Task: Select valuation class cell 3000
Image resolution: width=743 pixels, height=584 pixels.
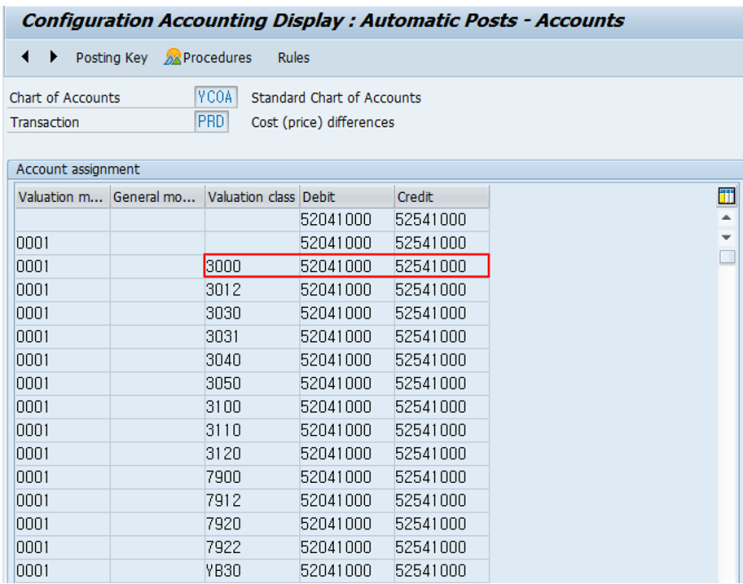Action: tap(252, 266)
